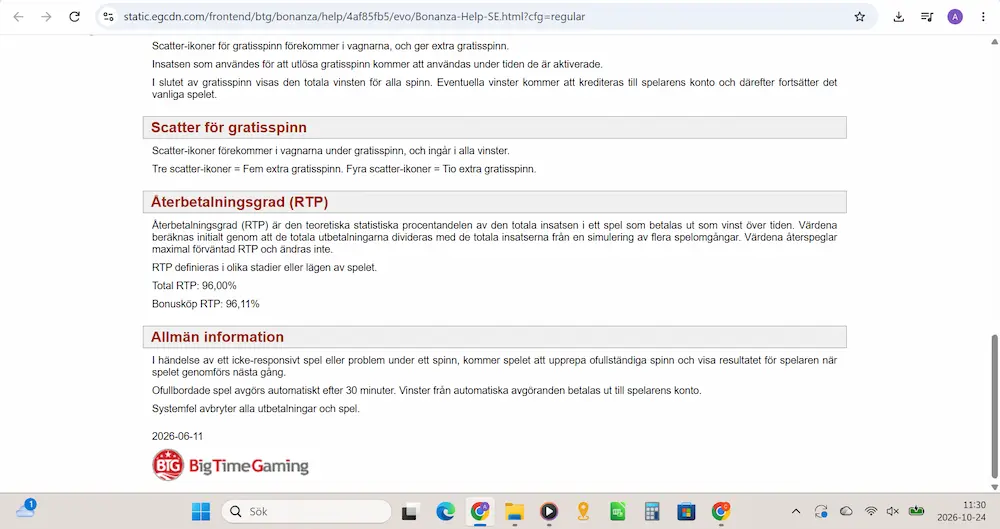The image size is (1000, 529).
Task: Open the second Chrome taskbar icon
Action: click(721, 511)
